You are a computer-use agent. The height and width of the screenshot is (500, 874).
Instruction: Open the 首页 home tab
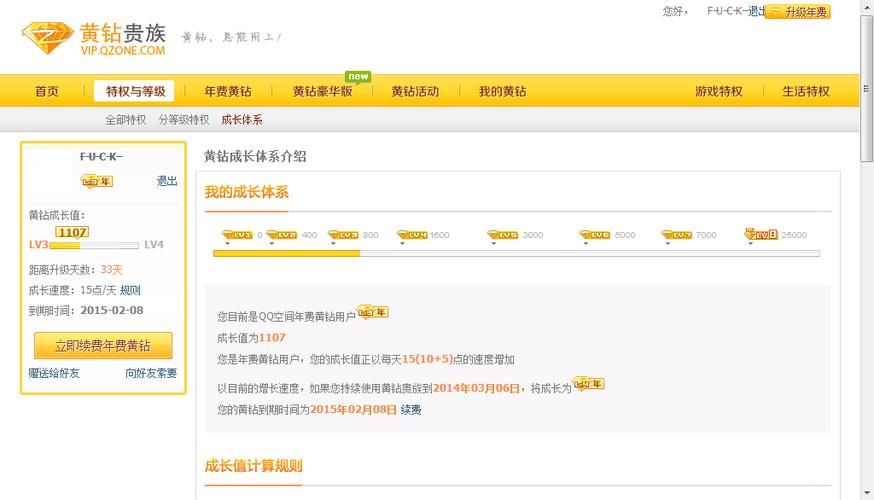(47, 91)
